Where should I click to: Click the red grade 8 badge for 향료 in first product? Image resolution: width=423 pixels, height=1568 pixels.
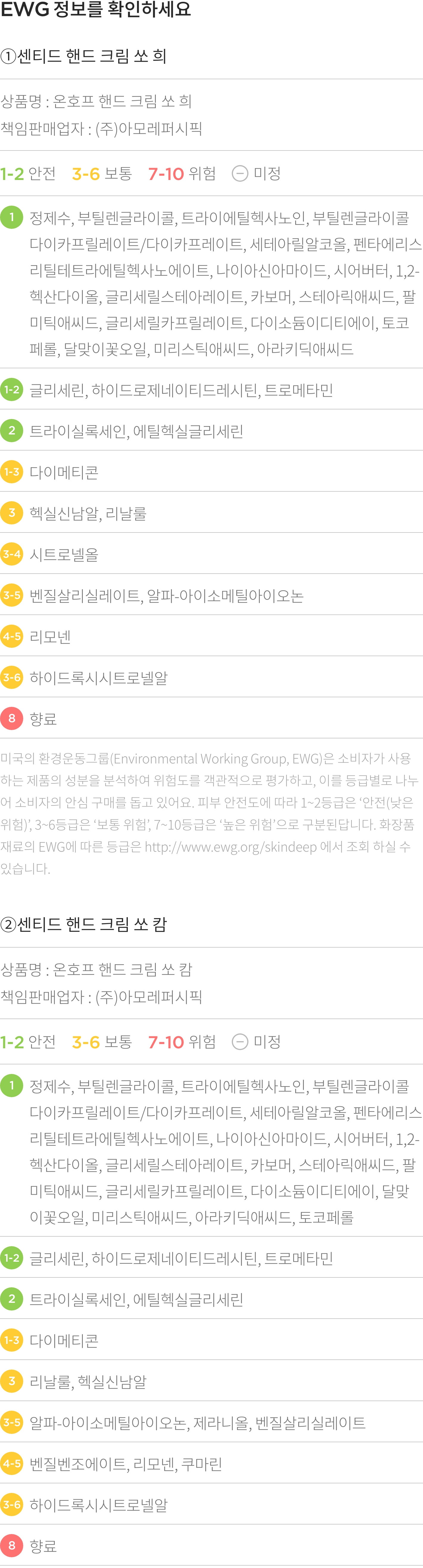[x=12, y=718]
